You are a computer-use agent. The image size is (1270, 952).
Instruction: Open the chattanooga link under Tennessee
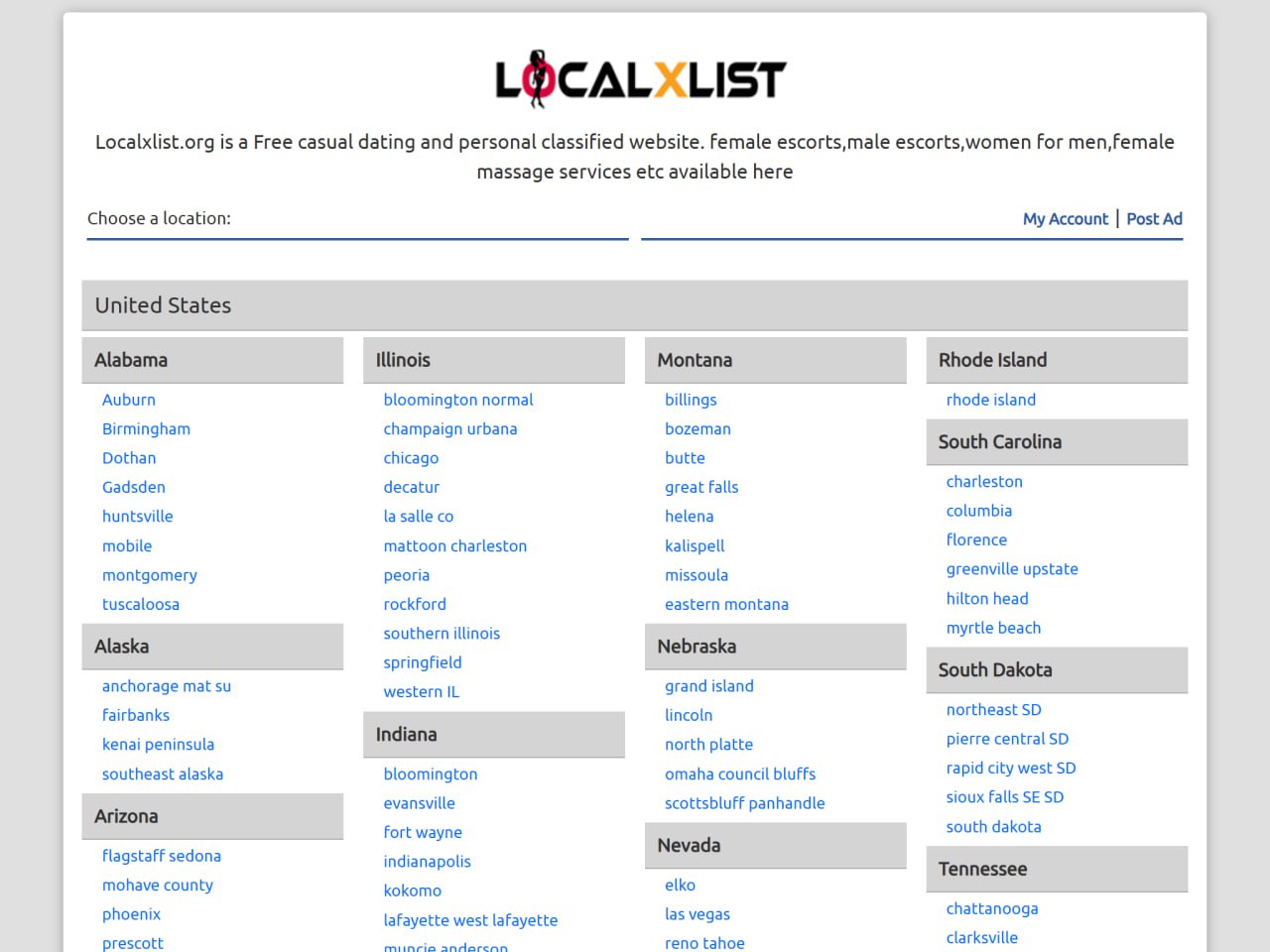tap(992, 908)
